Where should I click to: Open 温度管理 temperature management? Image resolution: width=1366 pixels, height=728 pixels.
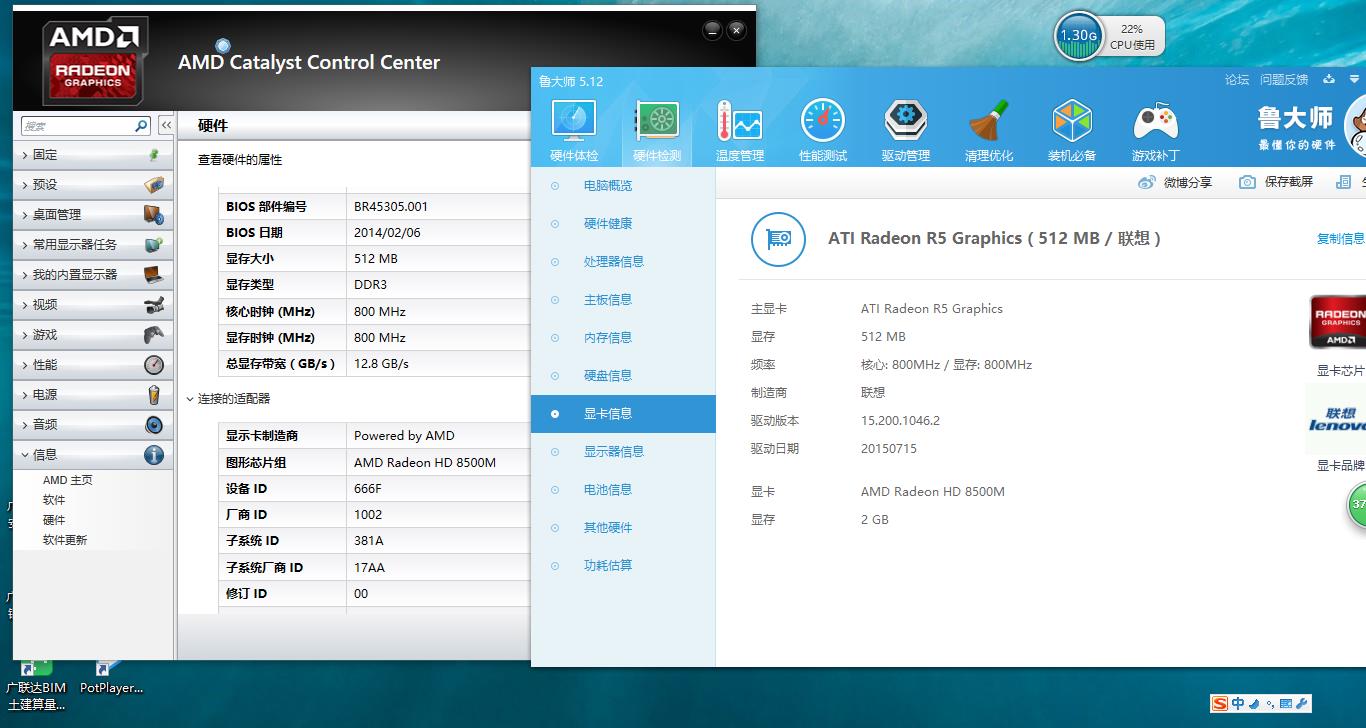[x=740, y=131]
